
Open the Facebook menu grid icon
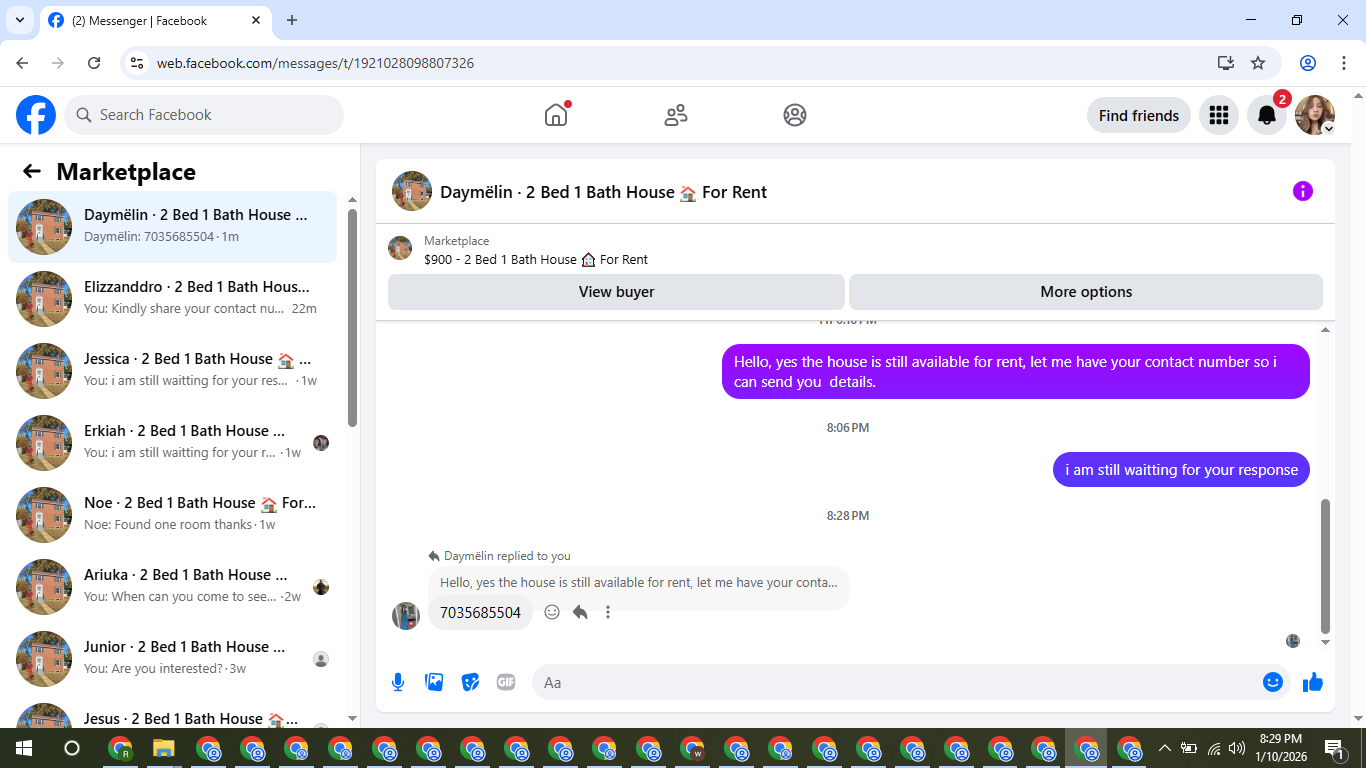click(1218, 115)
